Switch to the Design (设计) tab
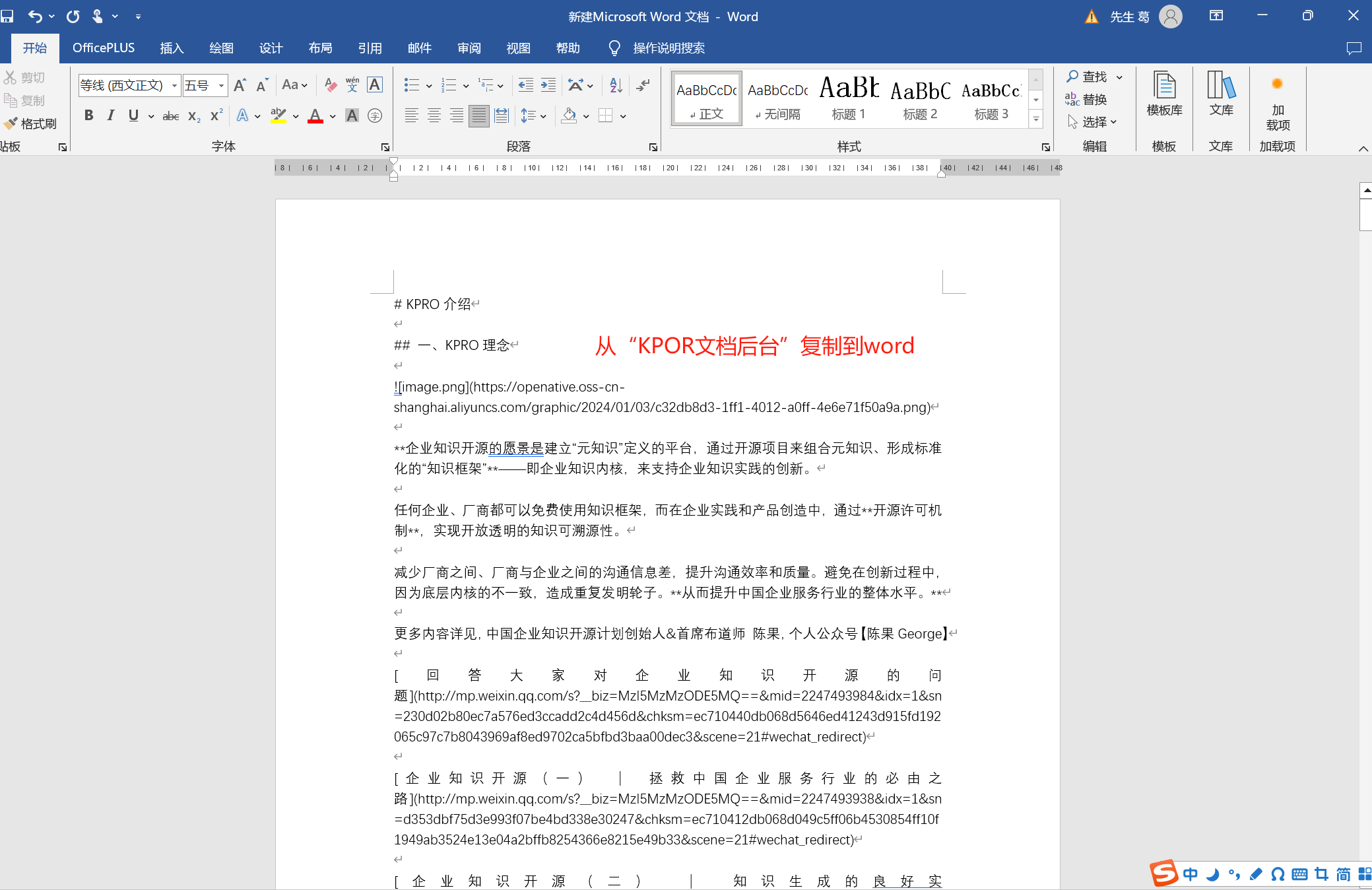 pyautogui.click(x=271, y=48)
